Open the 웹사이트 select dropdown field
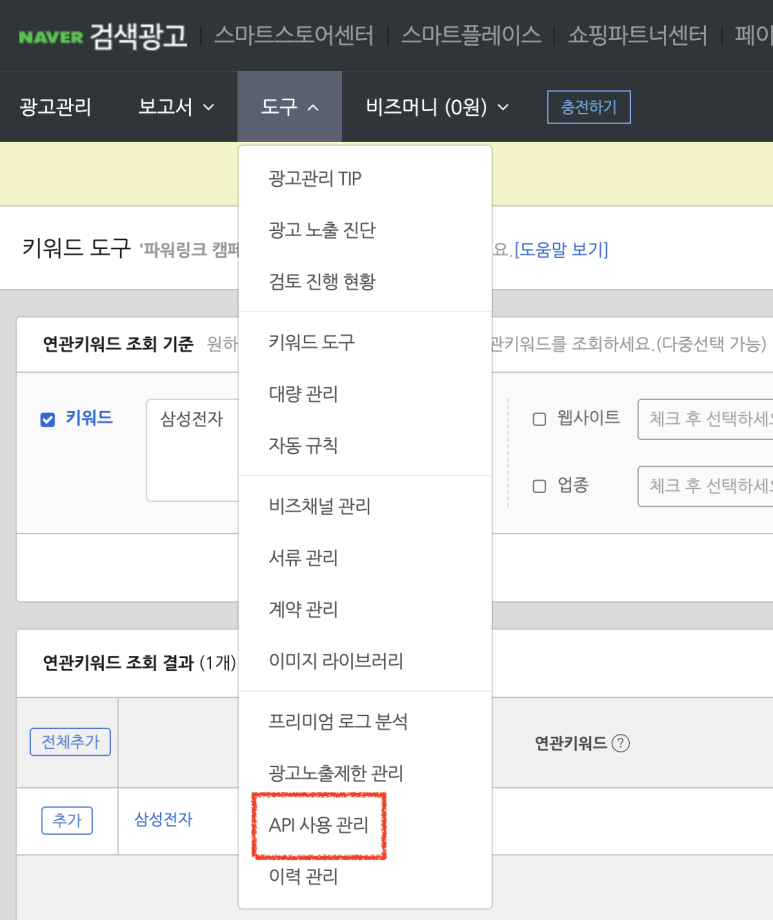 click(706, 419)
